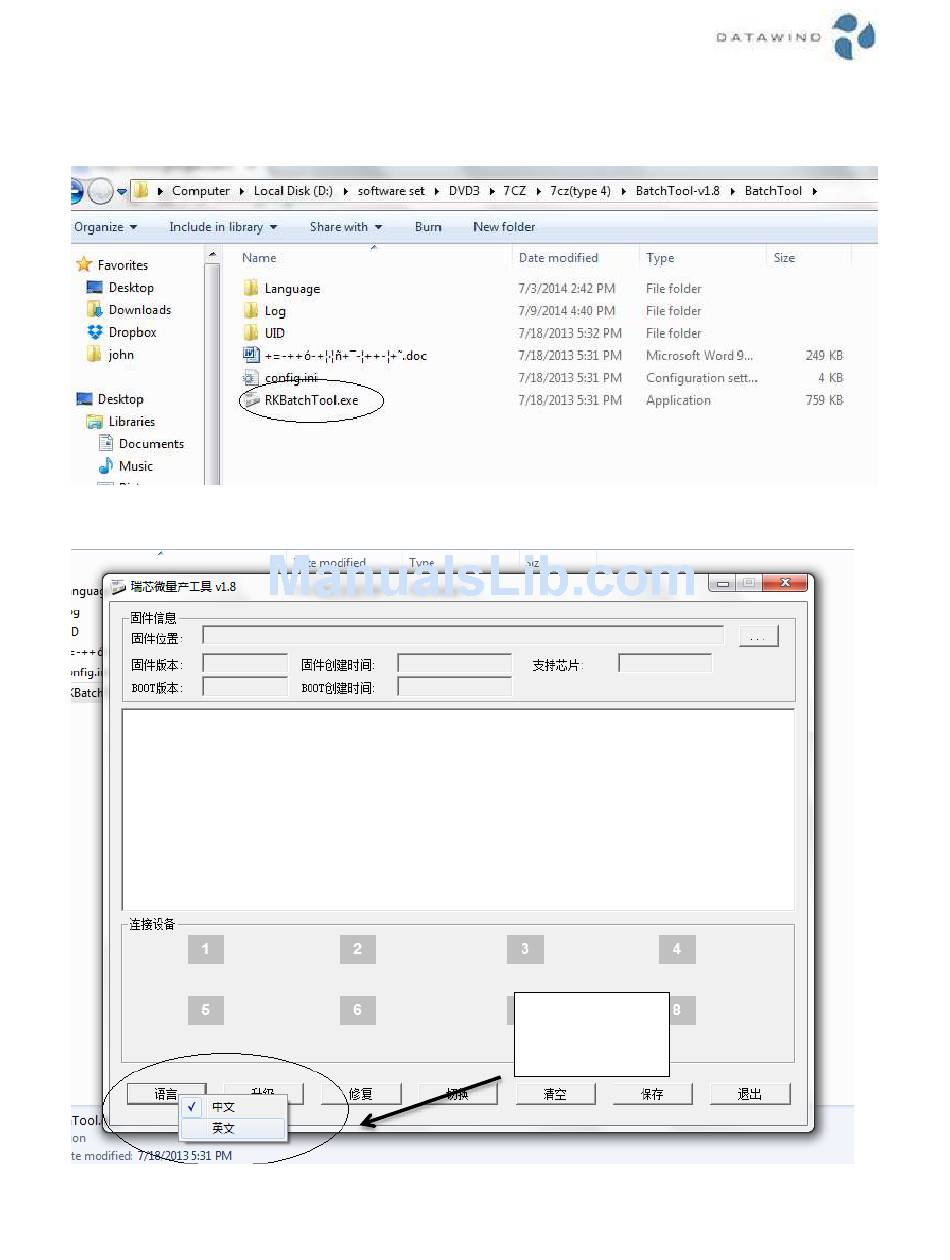Select 中文 checked language option
This screenshot has height=1260, width=950.
click(x=223, y=1107)
